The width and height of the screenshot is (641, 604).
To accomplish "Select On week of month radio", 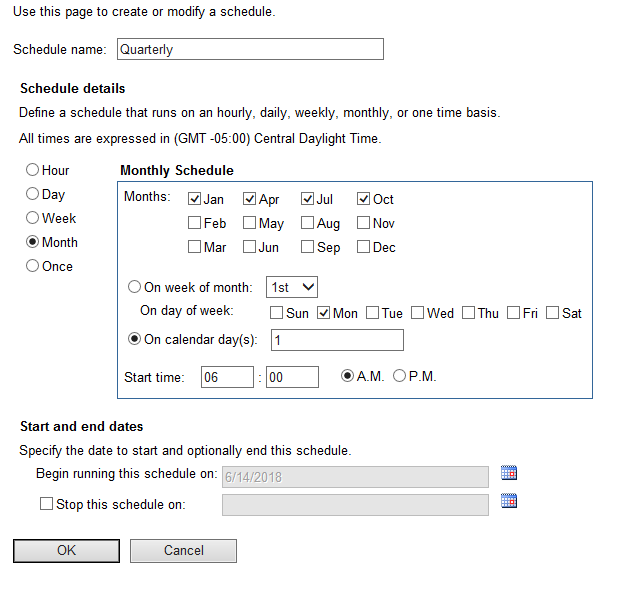I will (x=136, y=287).
